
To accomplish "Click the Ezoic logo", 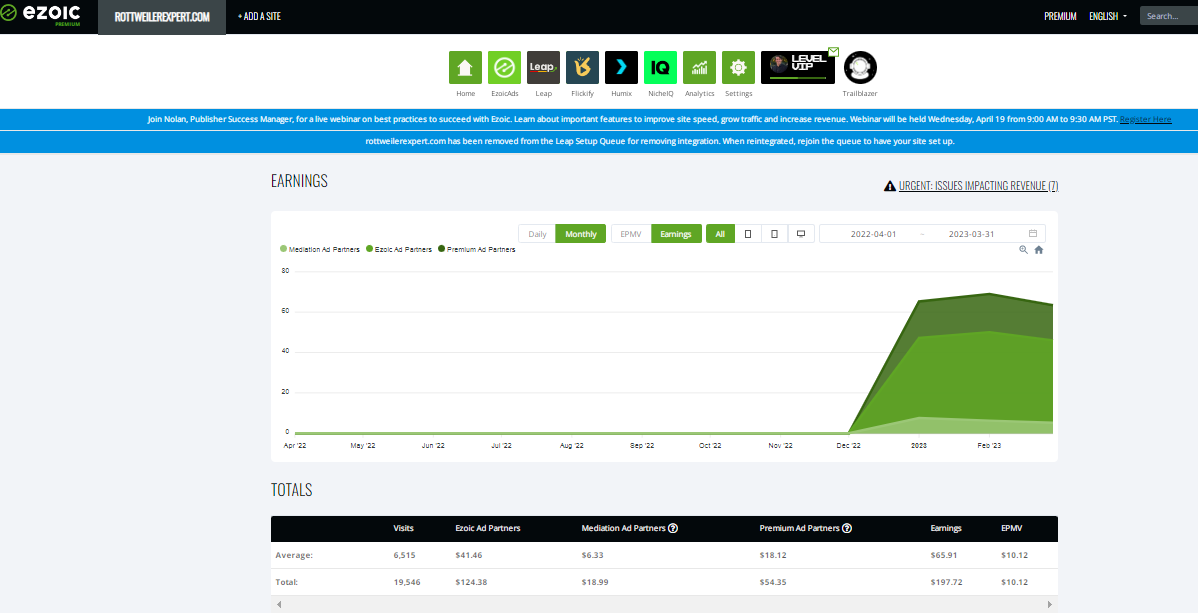I will point(40,14).
